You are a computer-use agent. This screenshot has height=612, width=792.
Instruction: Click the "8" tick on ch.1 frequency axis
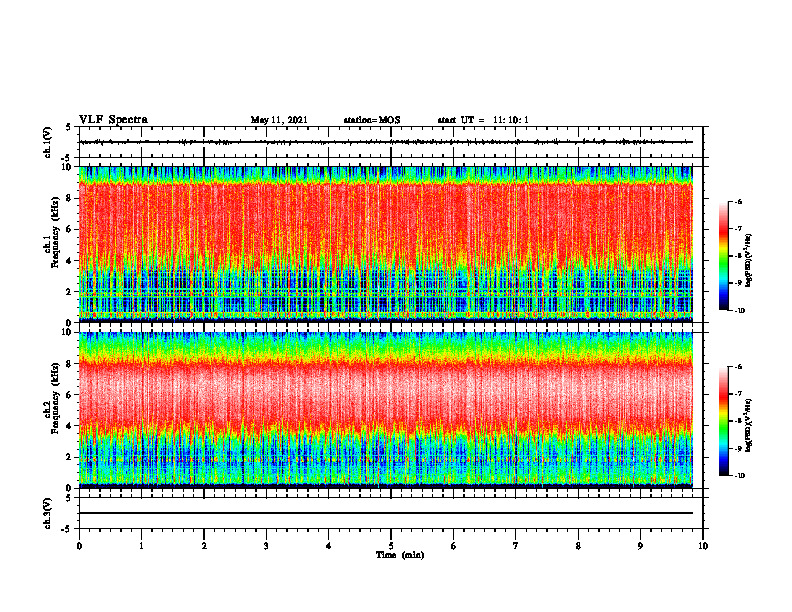point(70,198)
